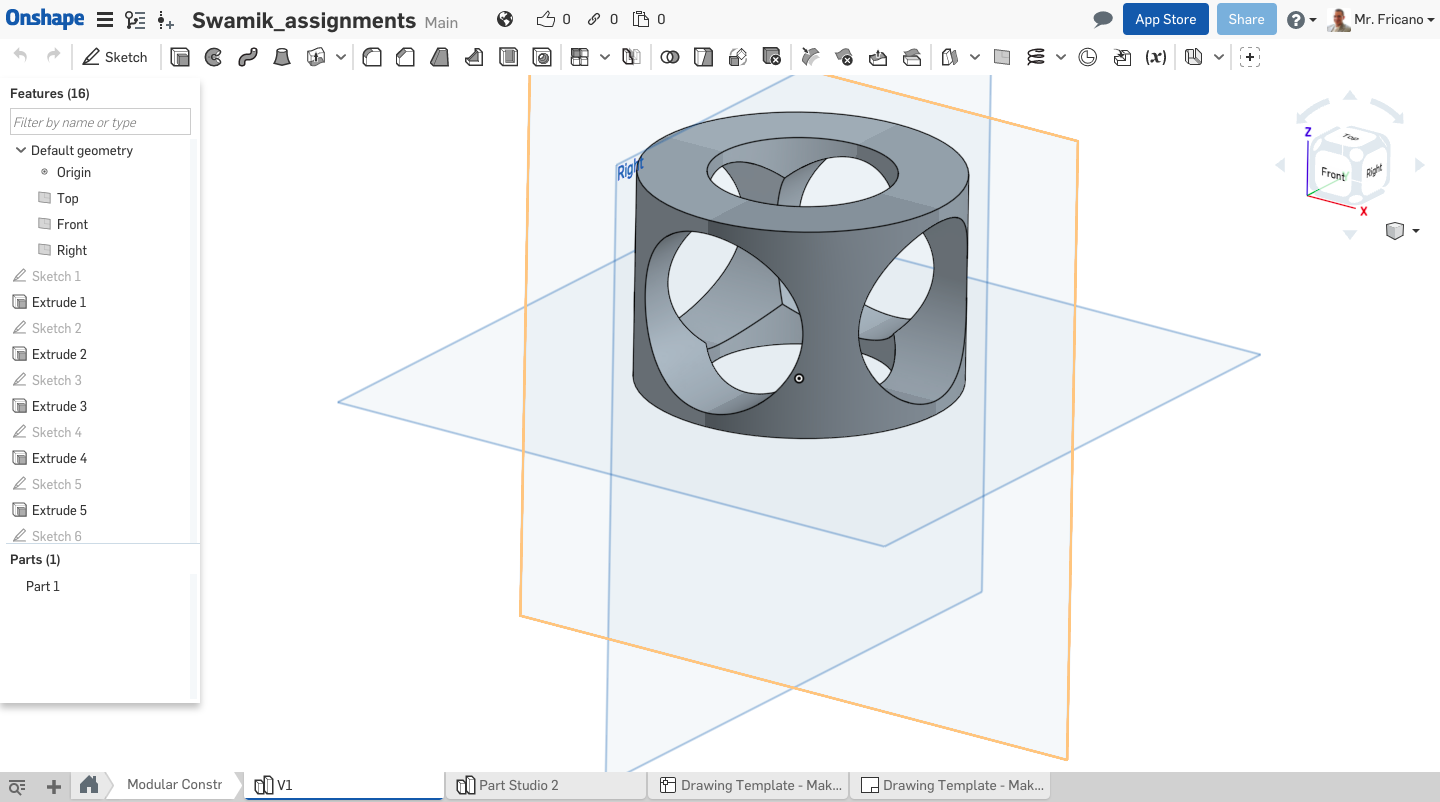Select the Boolean tool
The width and height of the screenshot is (1440, 802).
pos(670,57)
